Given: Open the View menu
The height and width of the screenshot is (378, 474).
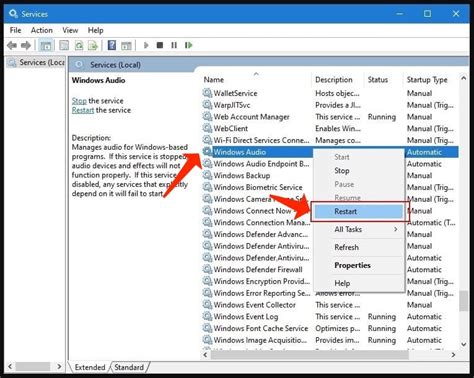Looking at the screenshot, I should [x=70, y=30].
